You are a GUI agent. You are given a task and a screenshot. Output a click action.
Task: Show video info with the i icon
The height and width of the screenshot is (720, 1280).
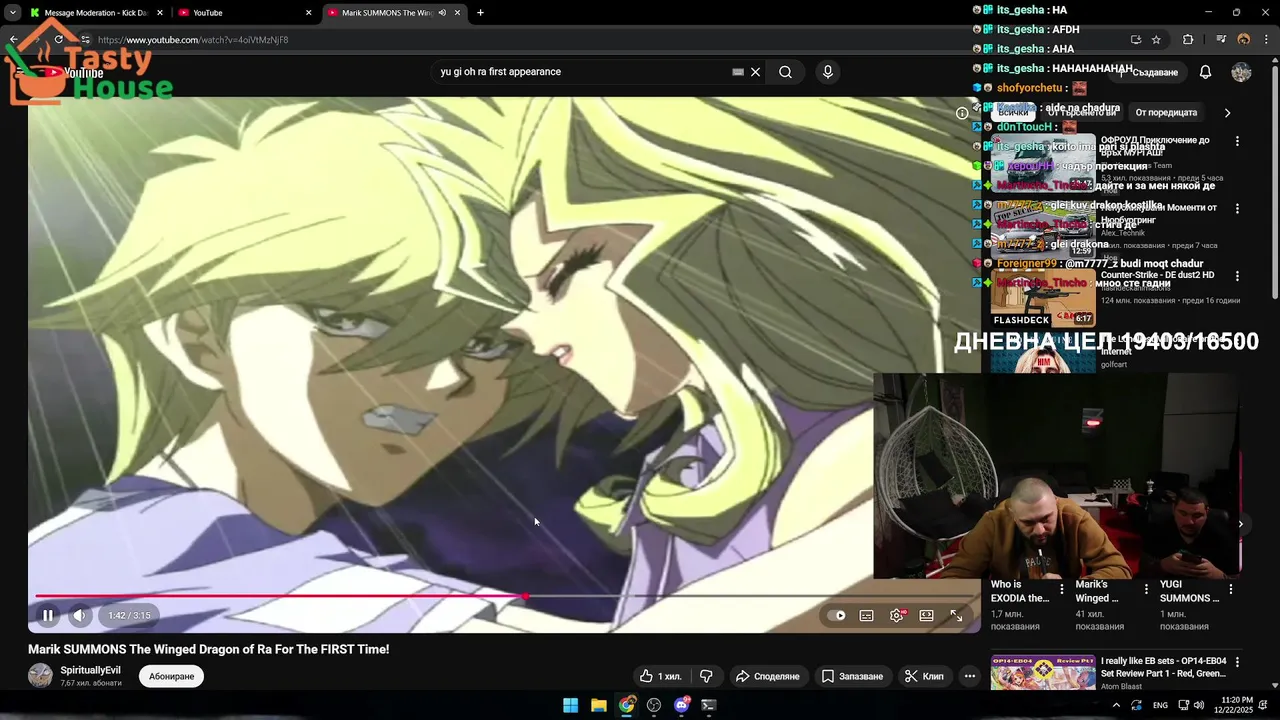click(x=962, y=113)
